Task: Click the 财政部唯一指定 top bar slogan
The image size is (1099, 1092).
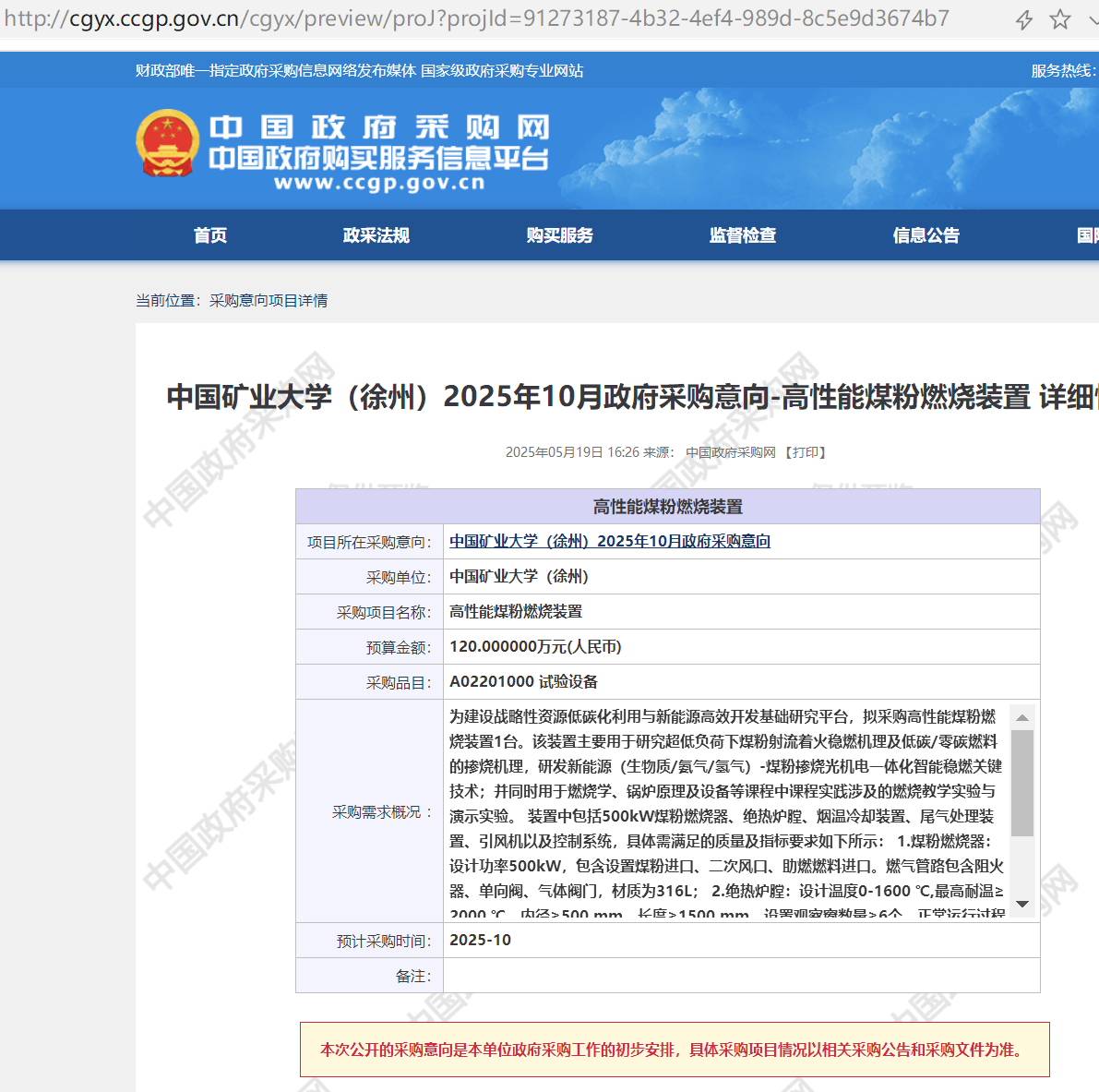Action: pos(360,71)
